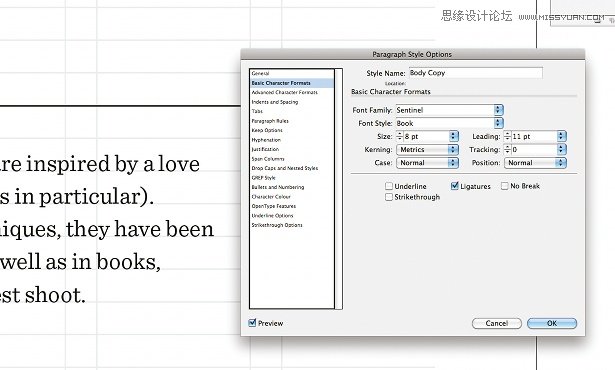Open Hyphenation category
The height and width of the screenshot is (370, 615).
coord(266,140)
